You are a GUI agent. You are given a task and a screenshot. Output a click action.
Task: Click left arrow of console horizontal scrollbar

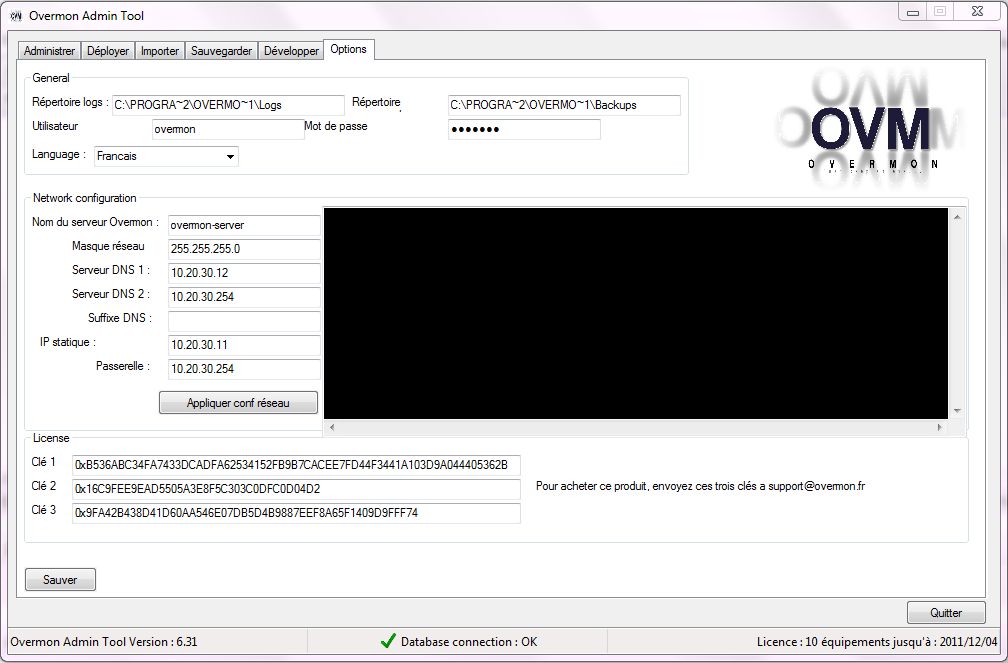coord(332,427)
